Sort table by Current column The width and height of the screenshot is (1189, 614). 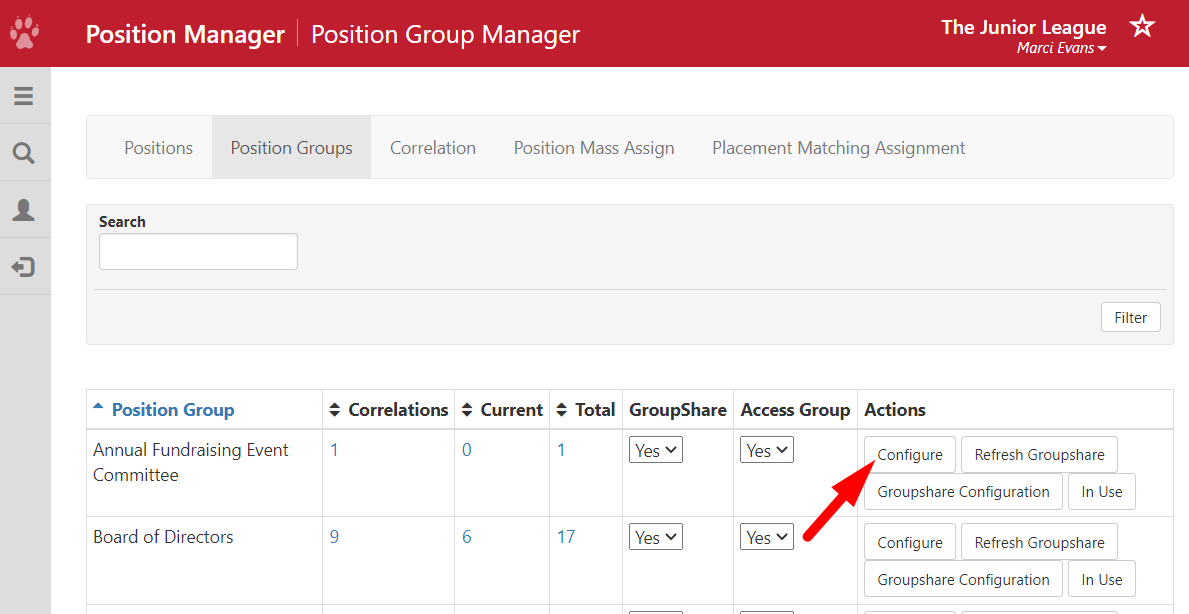coord(502,410)
